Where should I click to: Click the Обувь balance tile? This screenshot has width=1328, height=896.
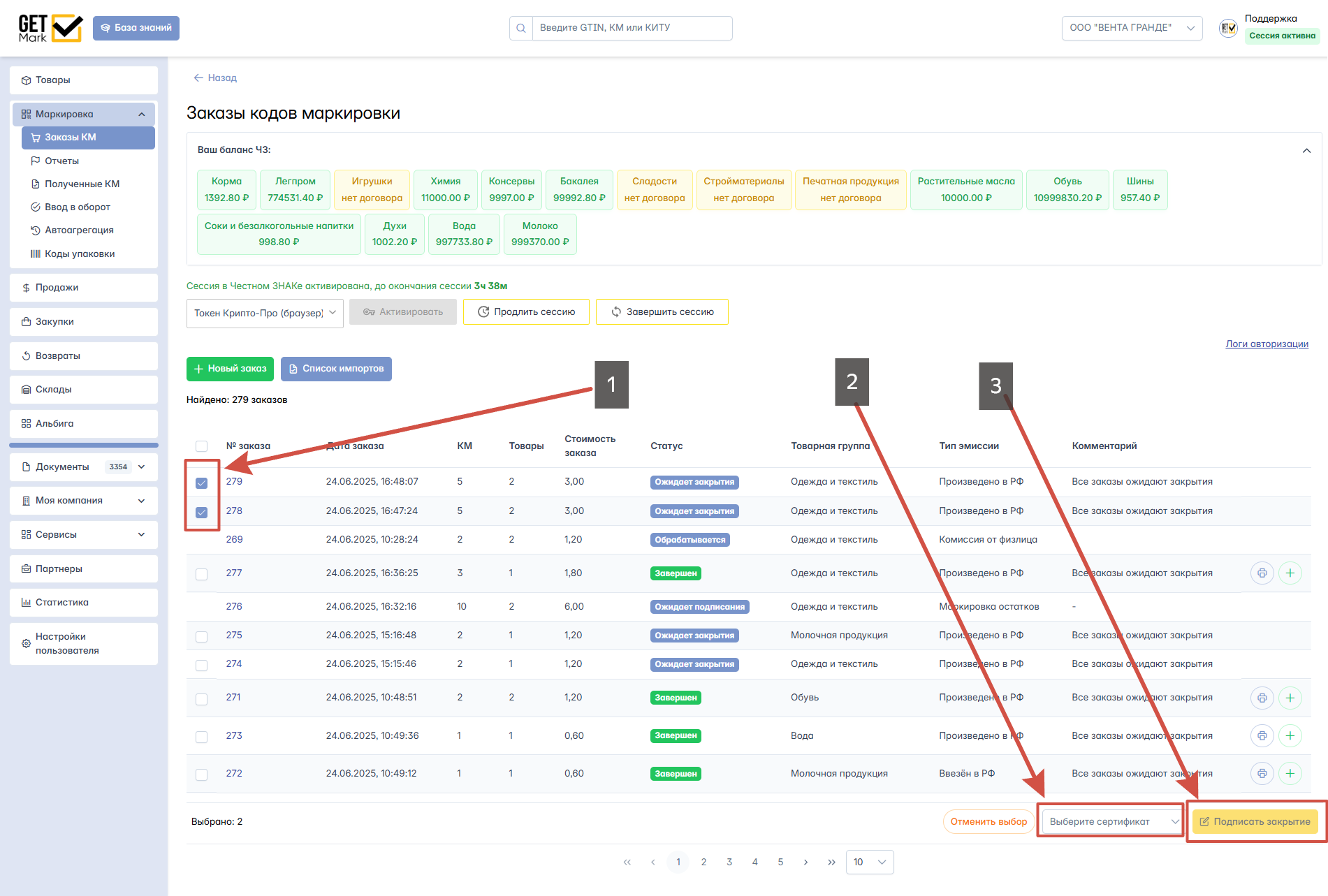coord(1067,189)
